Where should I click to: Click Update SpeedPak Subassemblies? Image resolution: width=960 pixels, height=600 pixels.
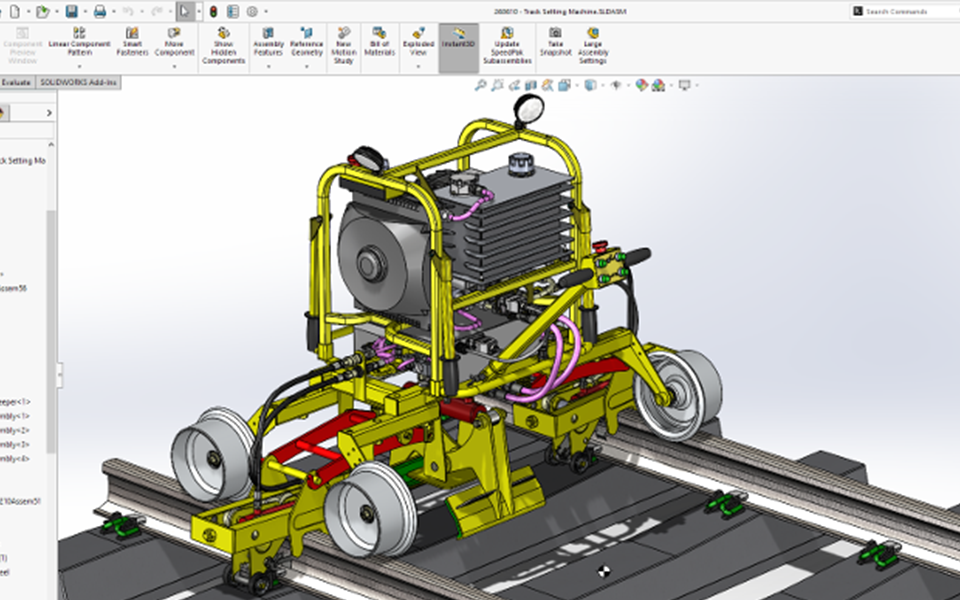[507, 46]
